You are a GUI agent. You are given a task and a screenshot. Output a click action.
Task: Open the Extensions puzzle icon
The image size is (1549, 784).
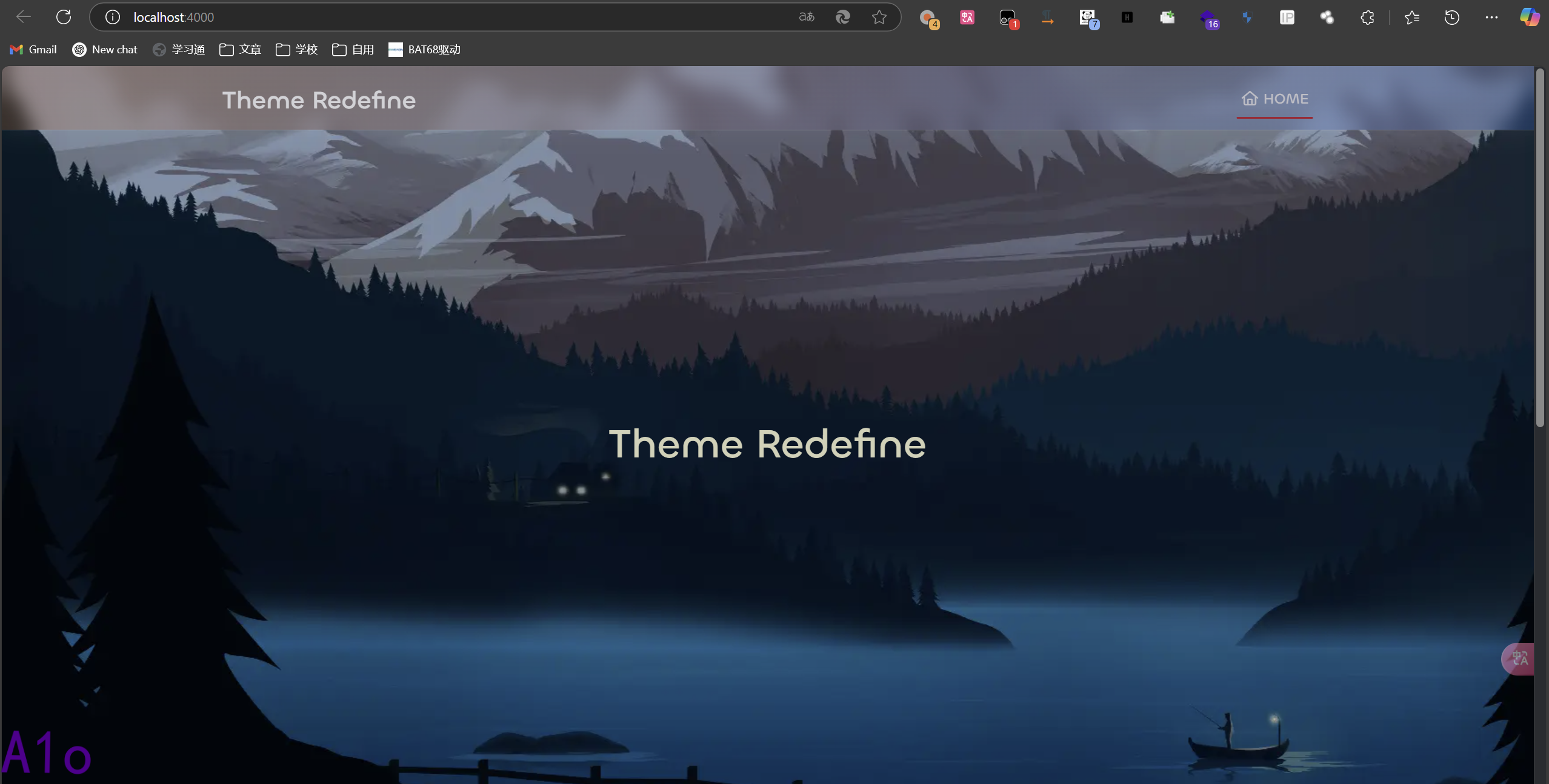click(1367, 18)
